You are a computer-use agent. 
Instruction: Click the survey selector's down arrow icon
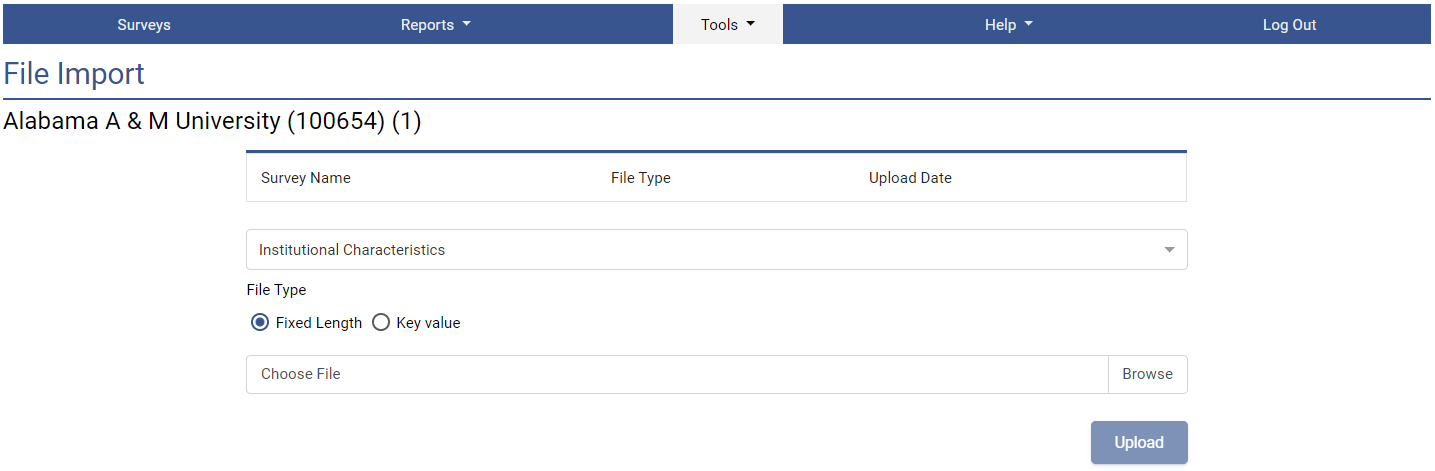click(1169, 250)
